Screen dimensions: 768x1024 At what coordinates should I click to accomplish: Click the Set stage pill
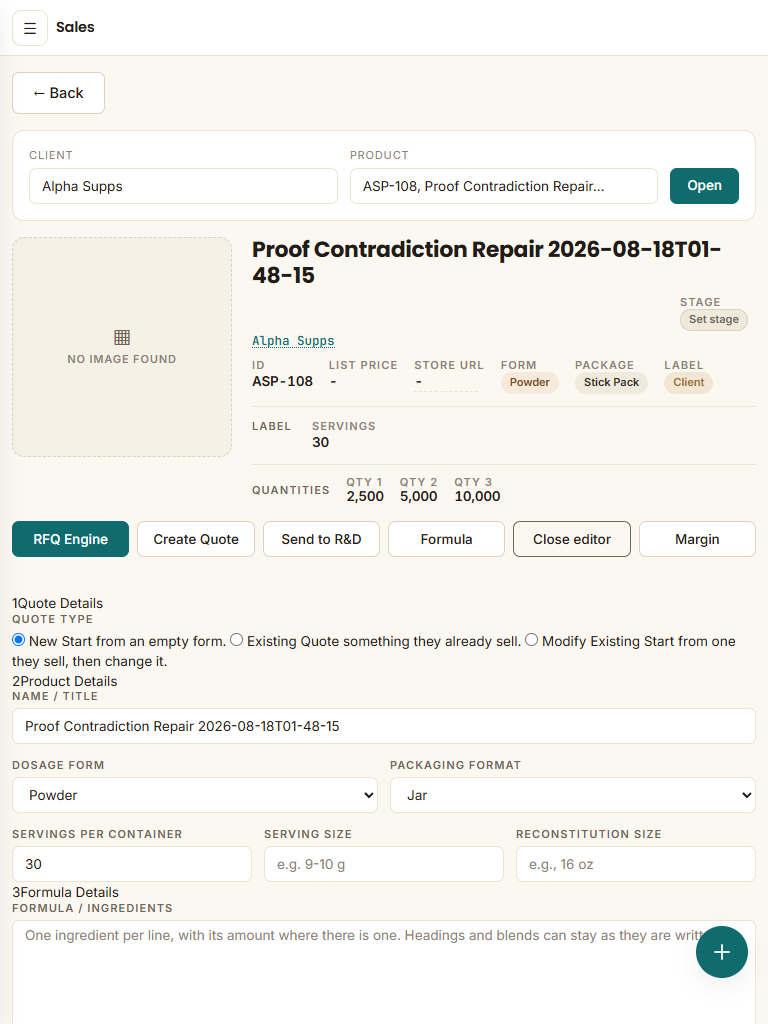[x=714, y=319]
